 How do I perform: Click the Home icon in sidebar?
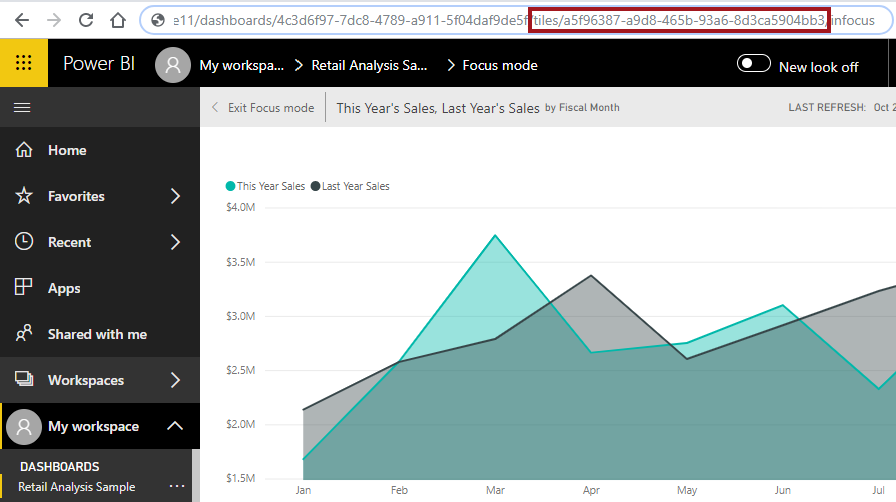coord(25,150)
